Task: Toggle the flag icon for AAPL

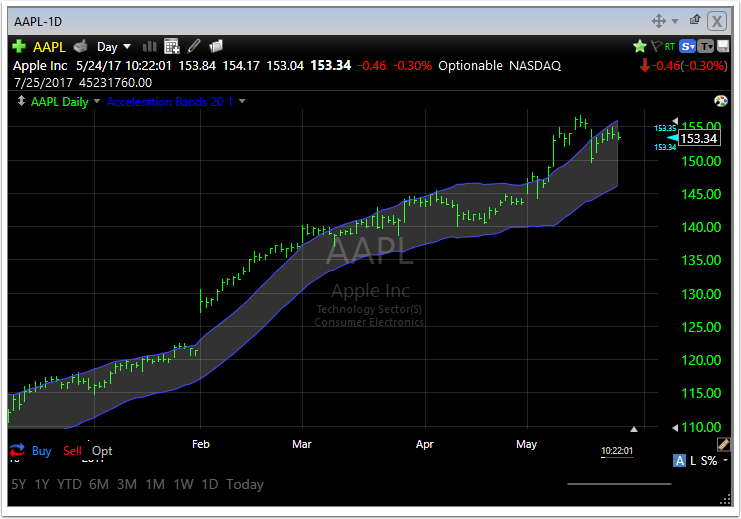Action: pyautogui.click(x=656, y=46)
